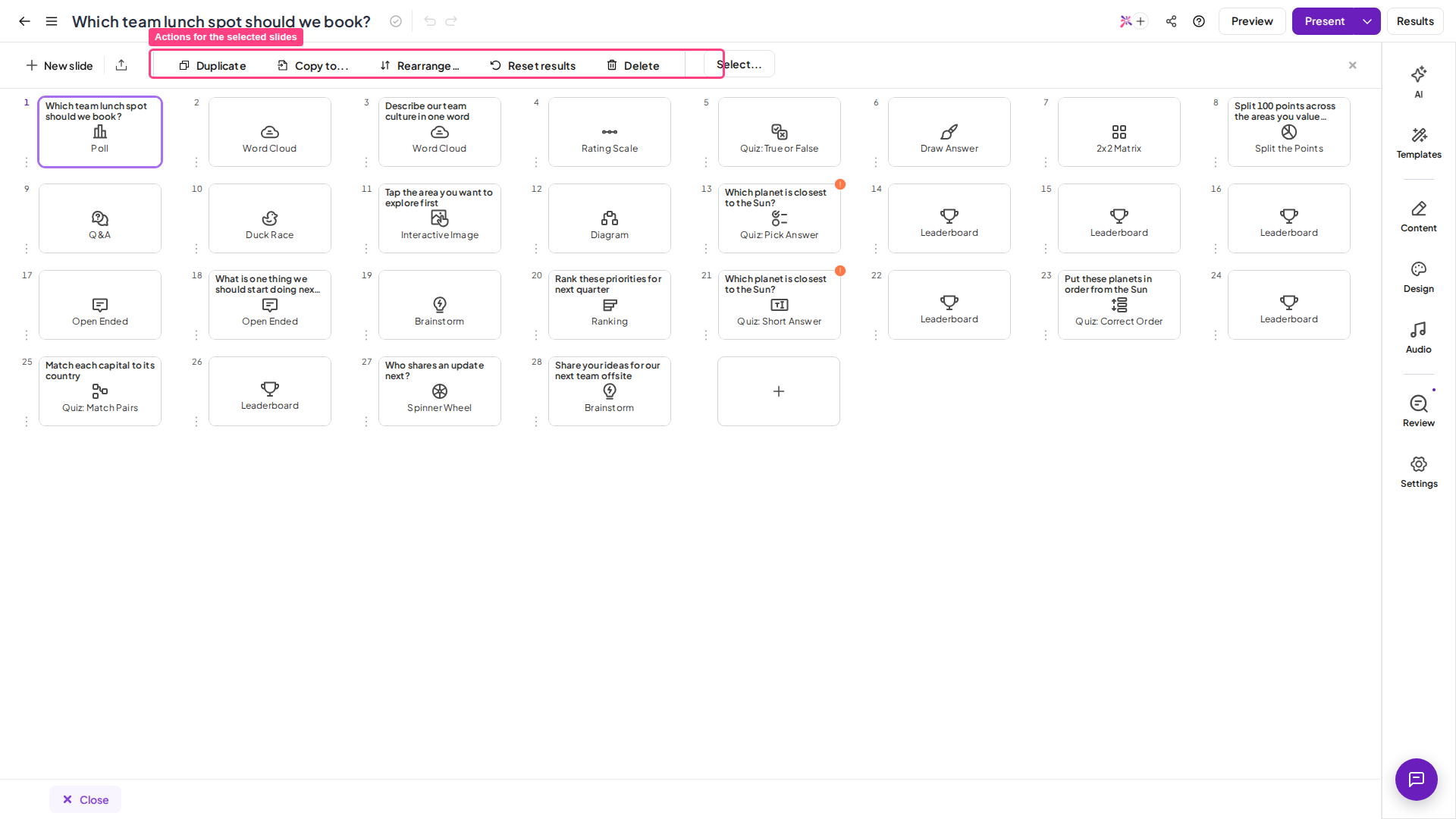Screen dimensions: 1456x819
Task: Open the hamburger menu
Action: click(52, 21)
